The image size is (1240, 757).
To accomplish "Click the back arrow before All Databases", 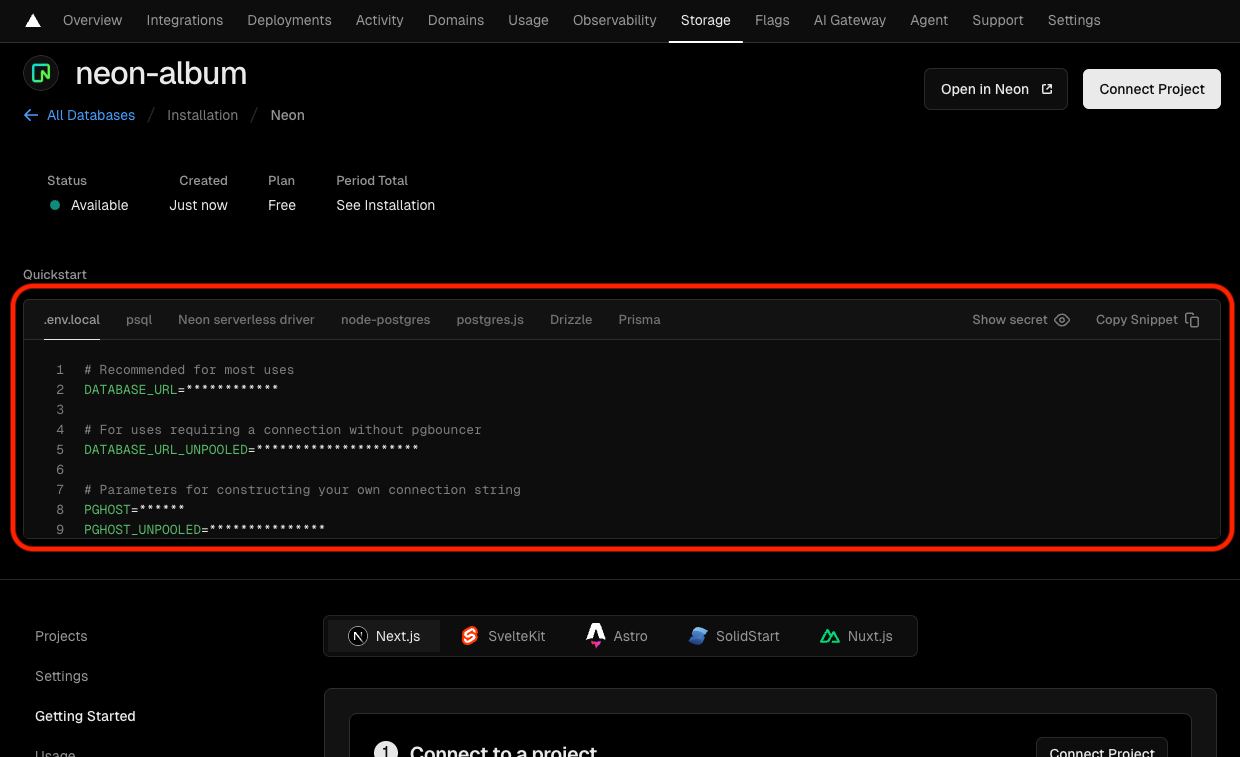I will tap(31, 115).
